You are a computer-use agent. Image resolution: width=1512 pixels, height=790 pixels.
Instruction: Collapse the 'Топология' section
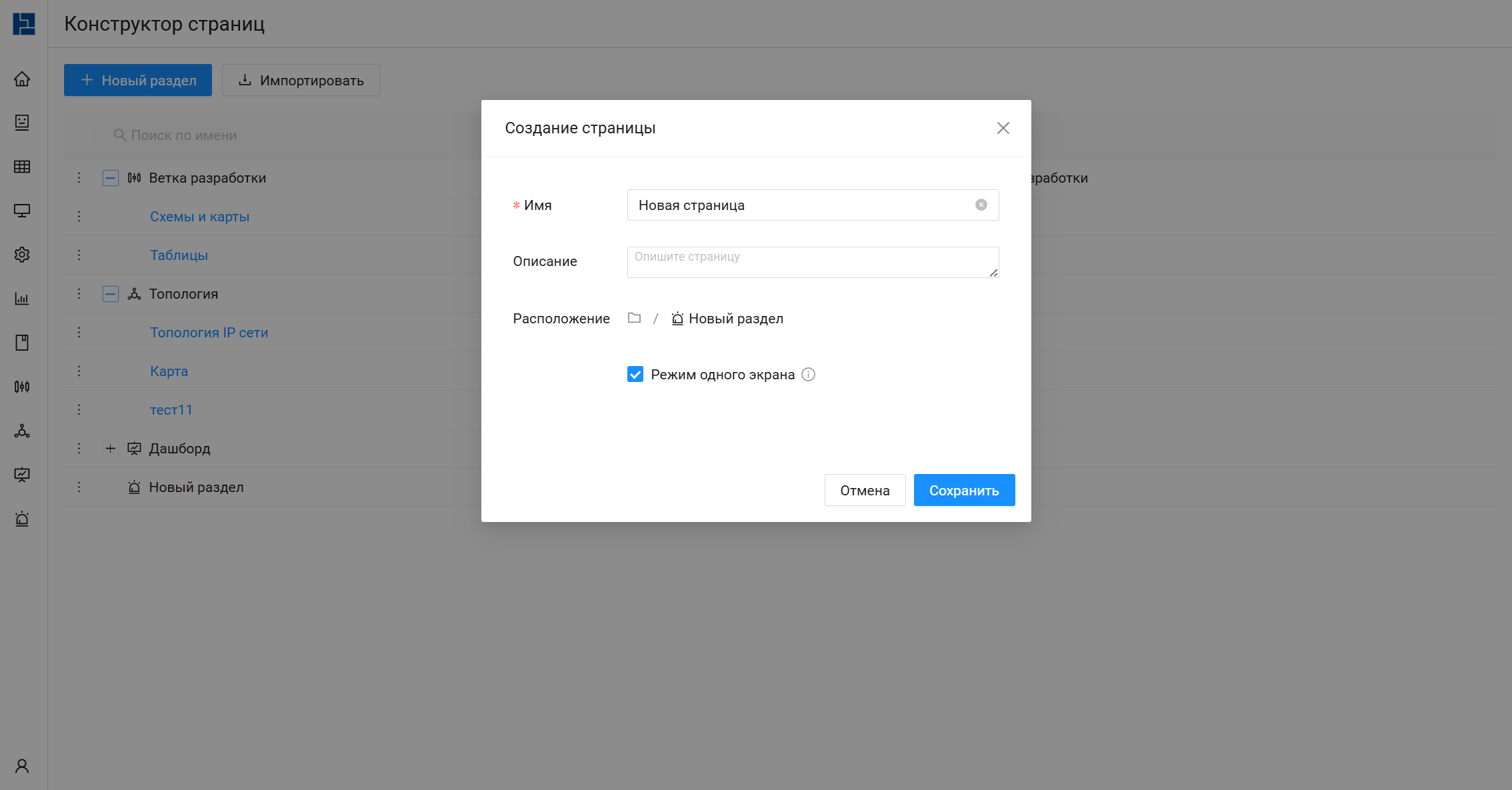tap(111, 294)
